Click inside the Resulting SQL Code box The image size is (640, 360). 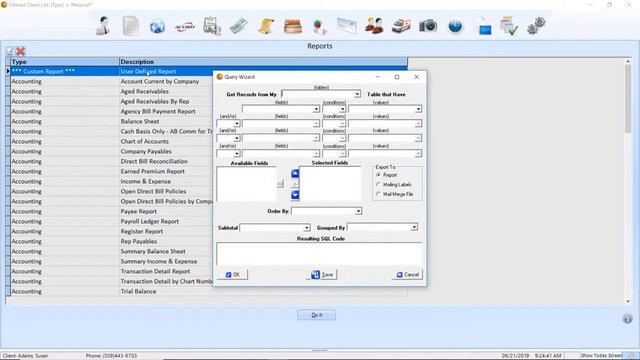[x=319, y=254]
